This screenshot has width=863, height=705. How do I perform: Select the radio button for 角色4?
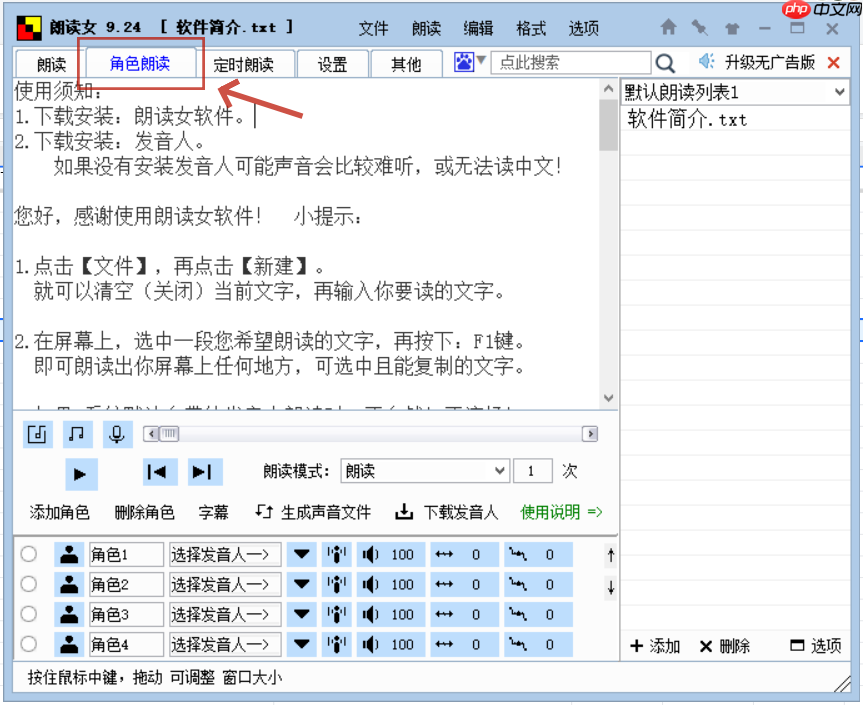point(29,643)
